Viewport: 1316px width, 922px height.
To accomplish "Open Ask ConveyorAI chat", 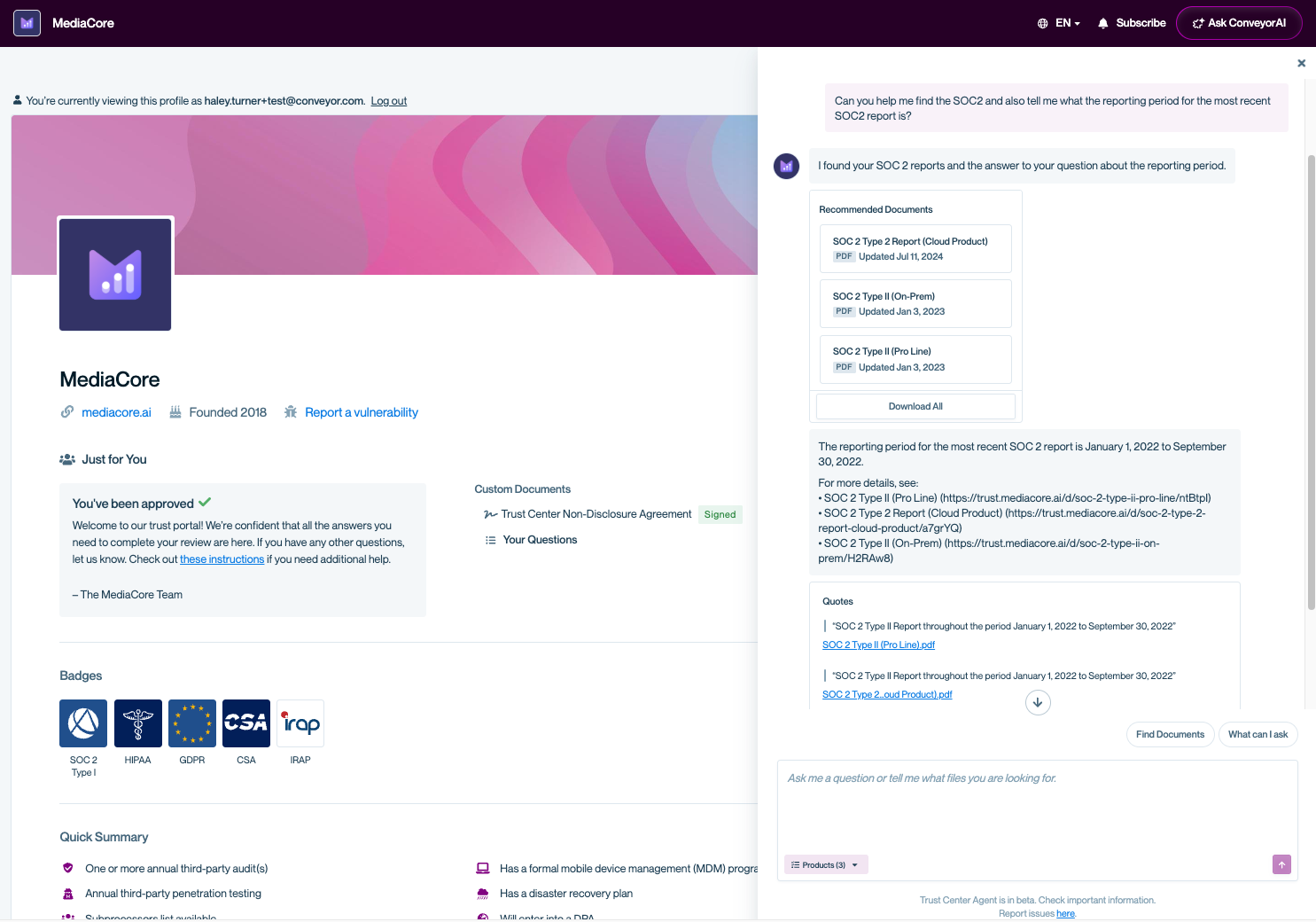I will click(1239, 23).
